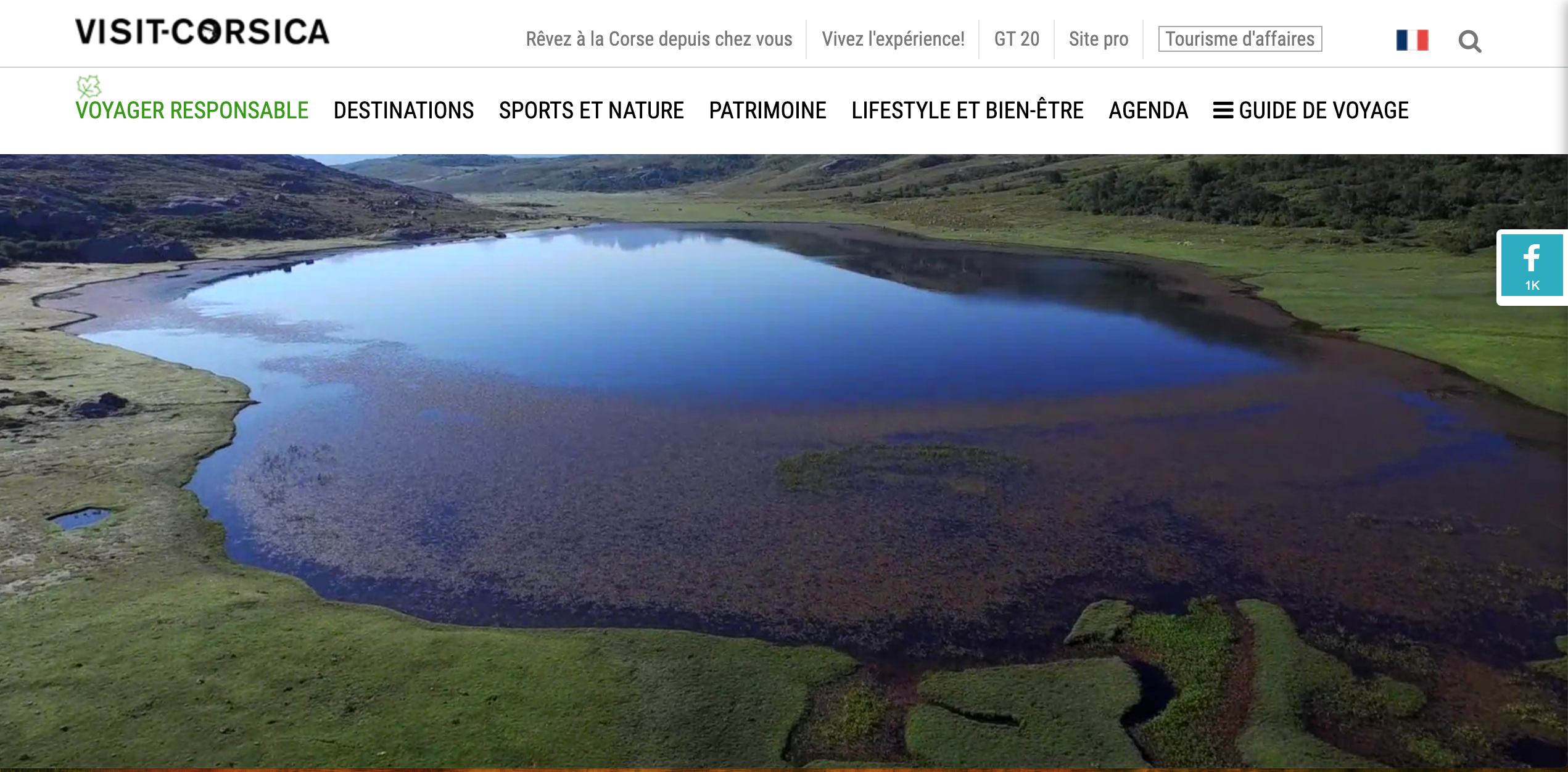Expand the Sports et Nature menu
Screen dimensions: 1568x772
click(x=591, y=110)
